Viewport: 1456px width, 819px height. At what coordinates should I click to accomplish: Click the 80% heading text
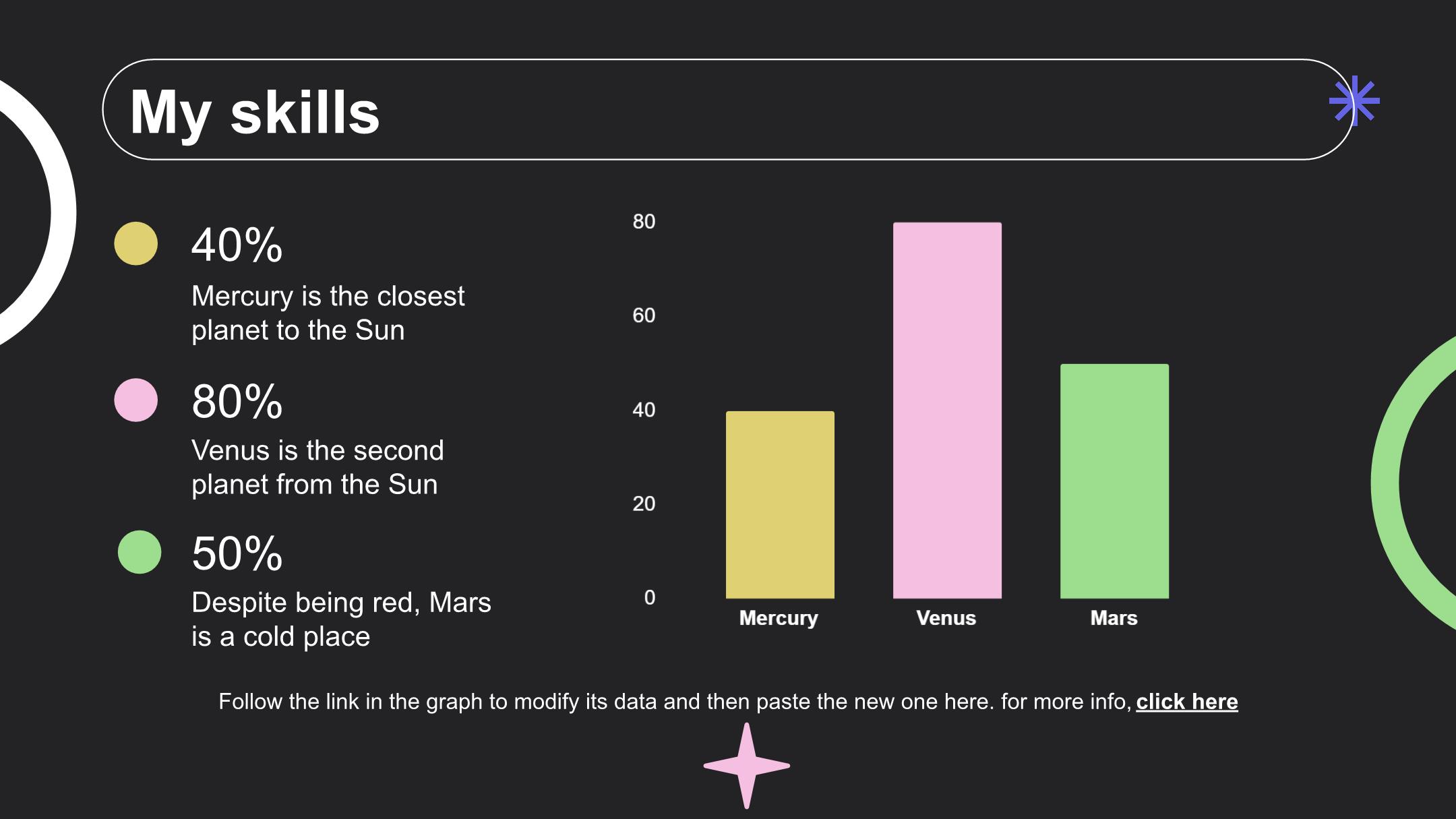click(237, 402)
